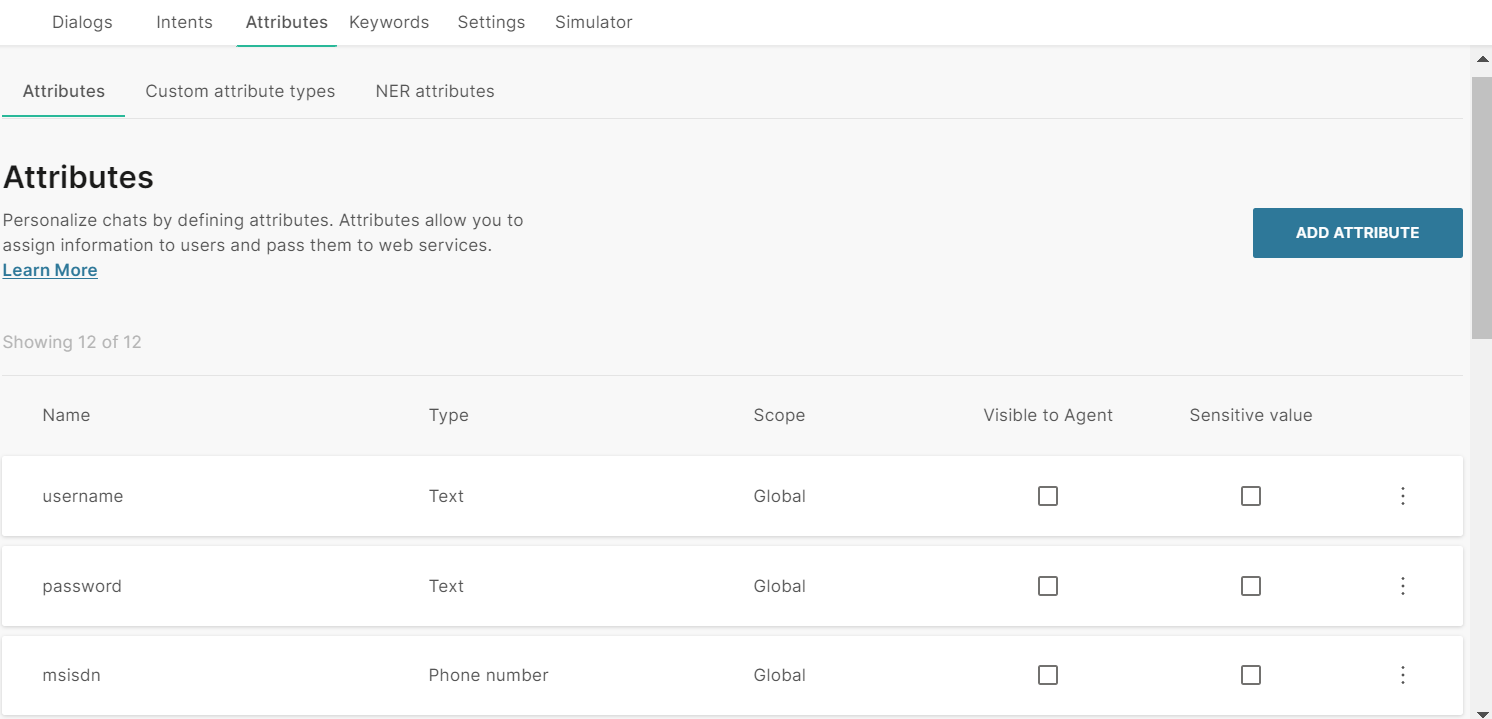Open the Settings tab
Image resolution: width=1492 pixels, height=719 pixels.
coord(491,22)
